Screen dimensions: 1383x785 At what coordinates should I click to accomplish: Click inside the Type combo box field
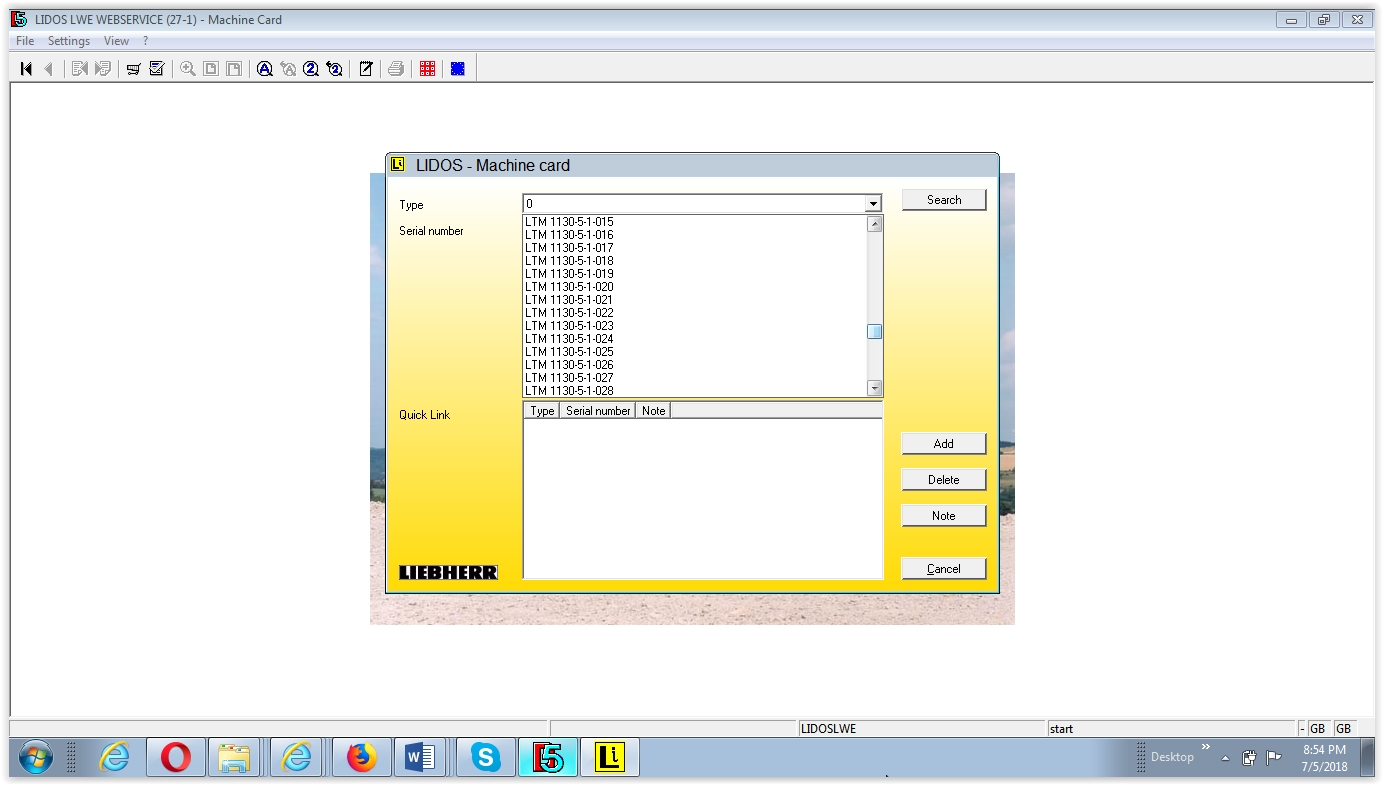(x=694, y=204)
